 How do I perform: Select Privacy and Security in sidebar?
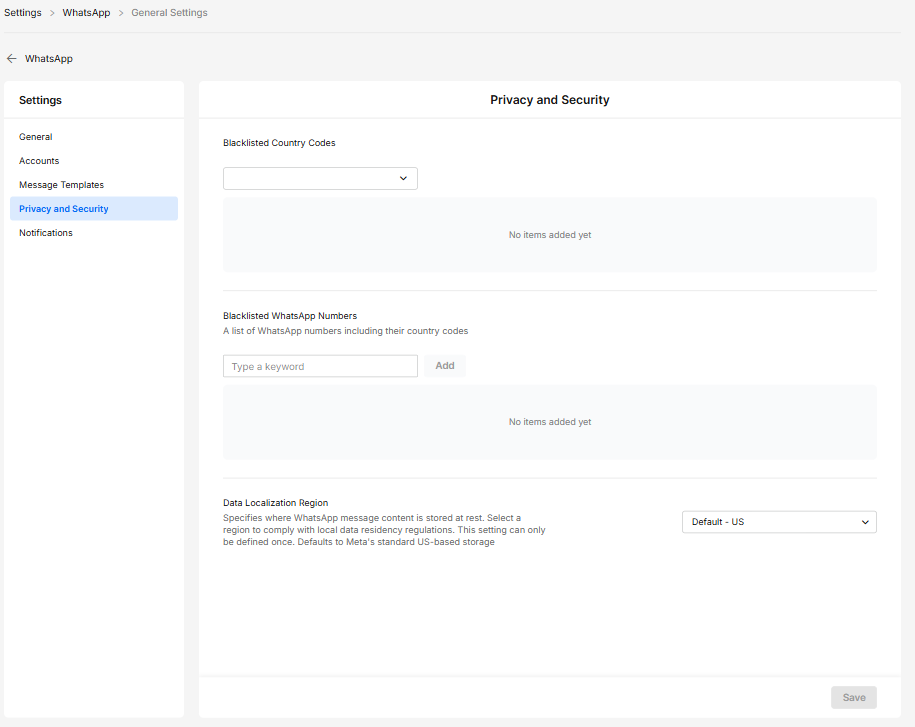94,208
